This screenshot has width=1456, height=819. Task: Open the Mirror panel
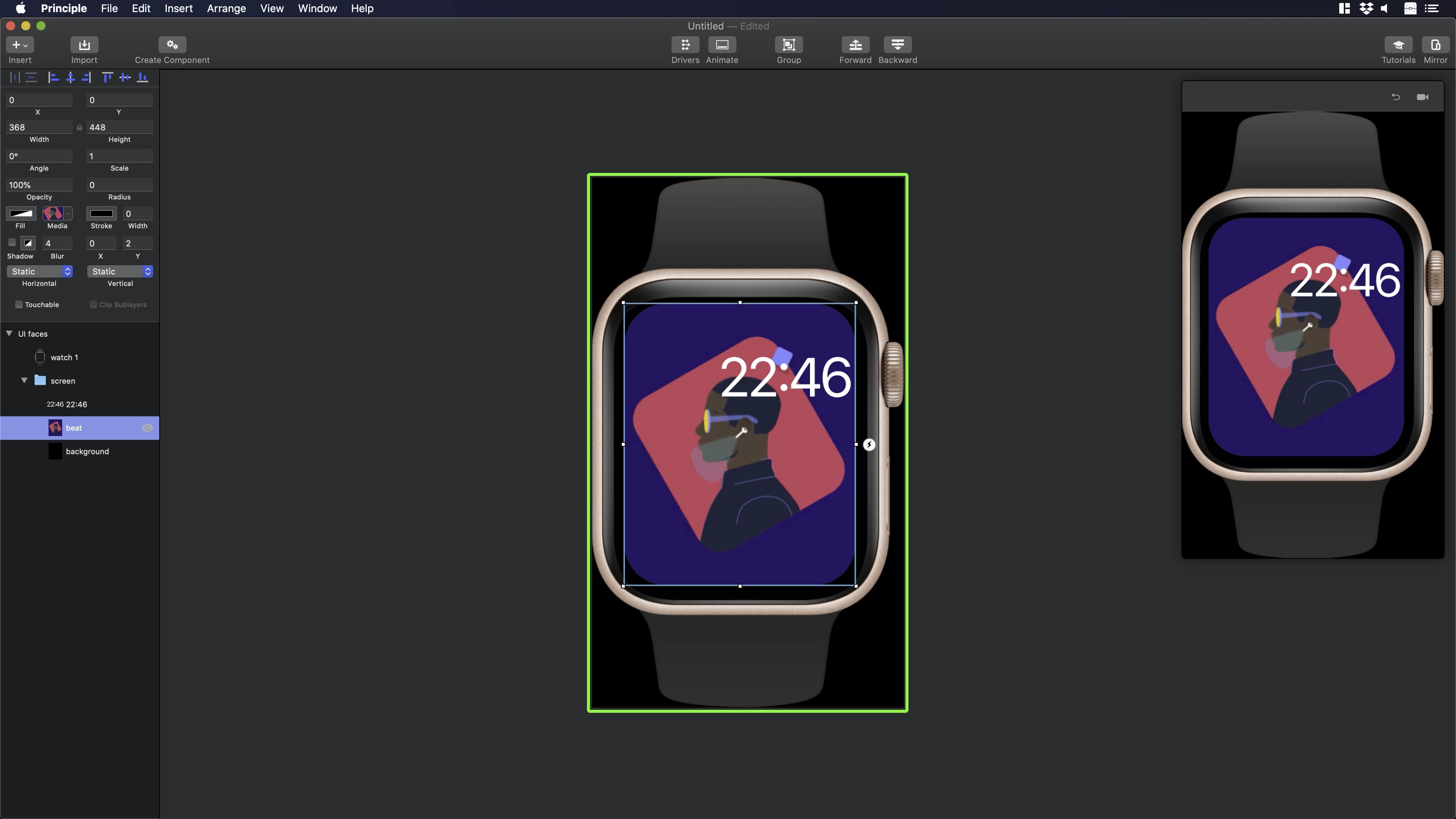[1436, 50]
